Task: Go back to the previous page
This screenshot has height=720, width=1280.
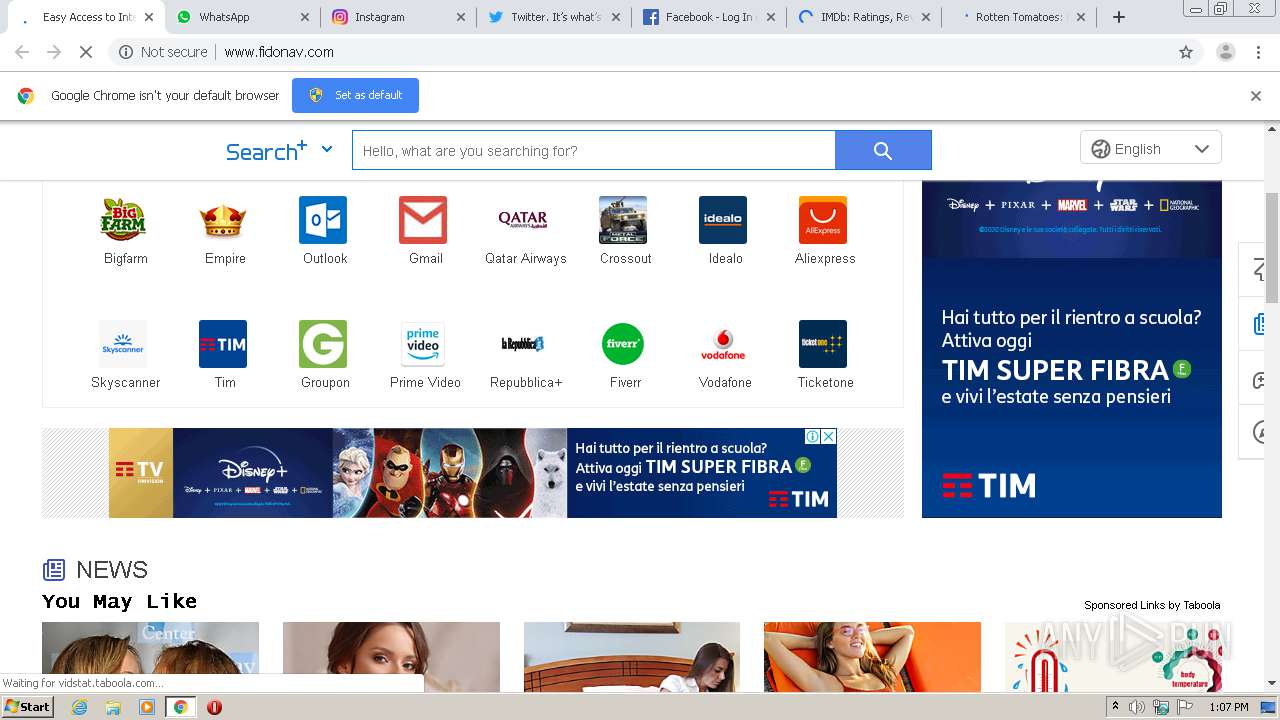Action: [x=22, y=52]
